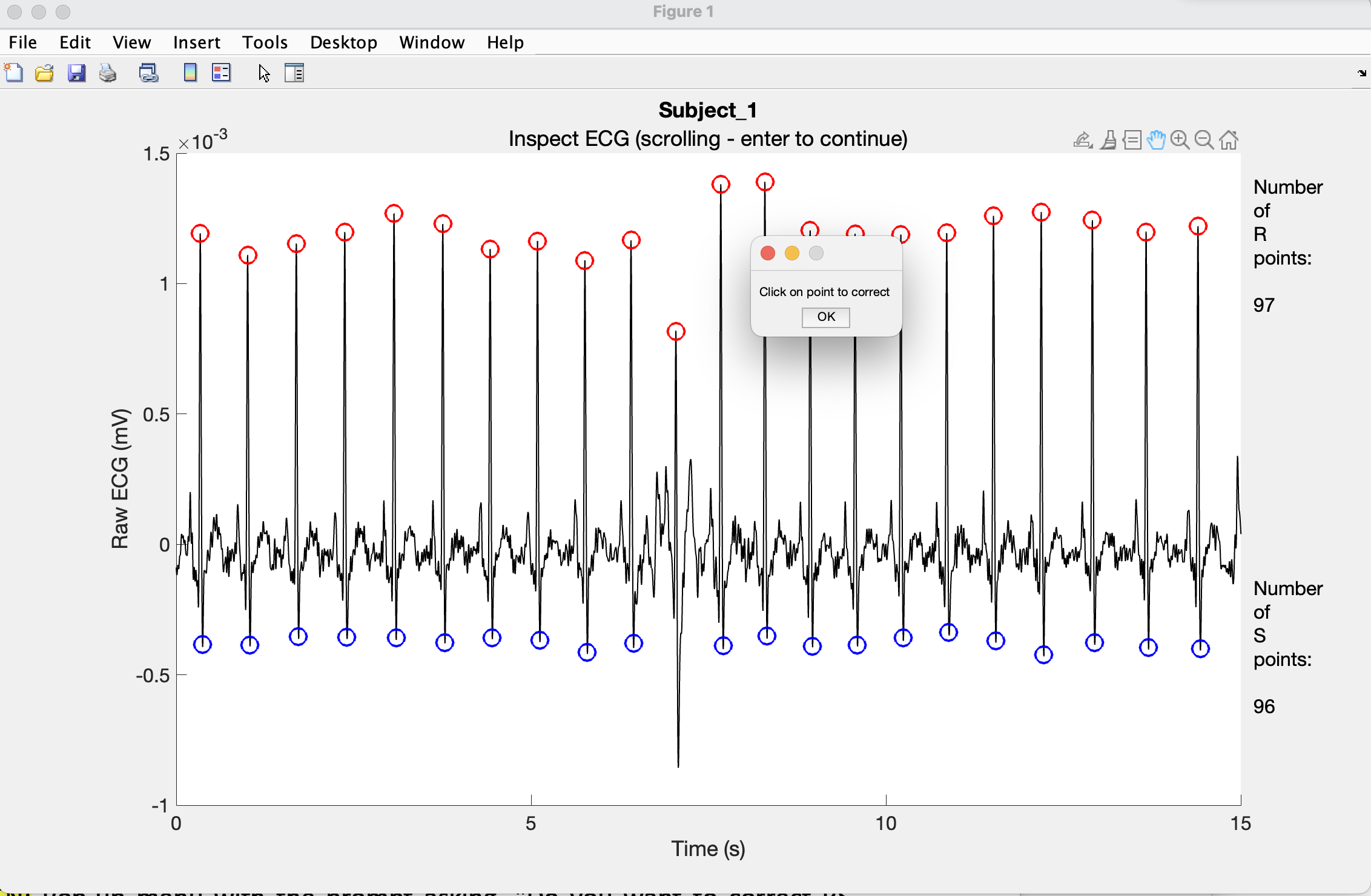Open the Insert menu
This screenshot has width=1371, height=896.
click(196, 42)
